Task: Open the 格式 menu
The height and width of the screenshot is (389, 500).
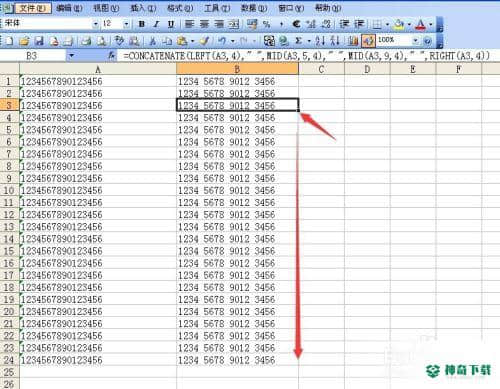Action: click(x=180, y=8)
